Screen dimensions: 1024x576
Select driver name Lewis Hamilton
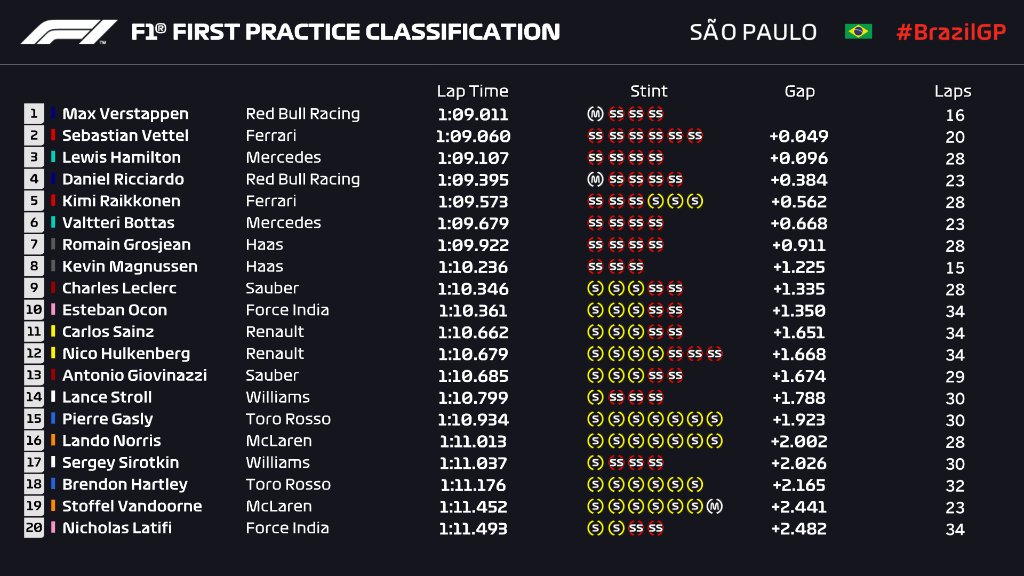tap(121, 157)
